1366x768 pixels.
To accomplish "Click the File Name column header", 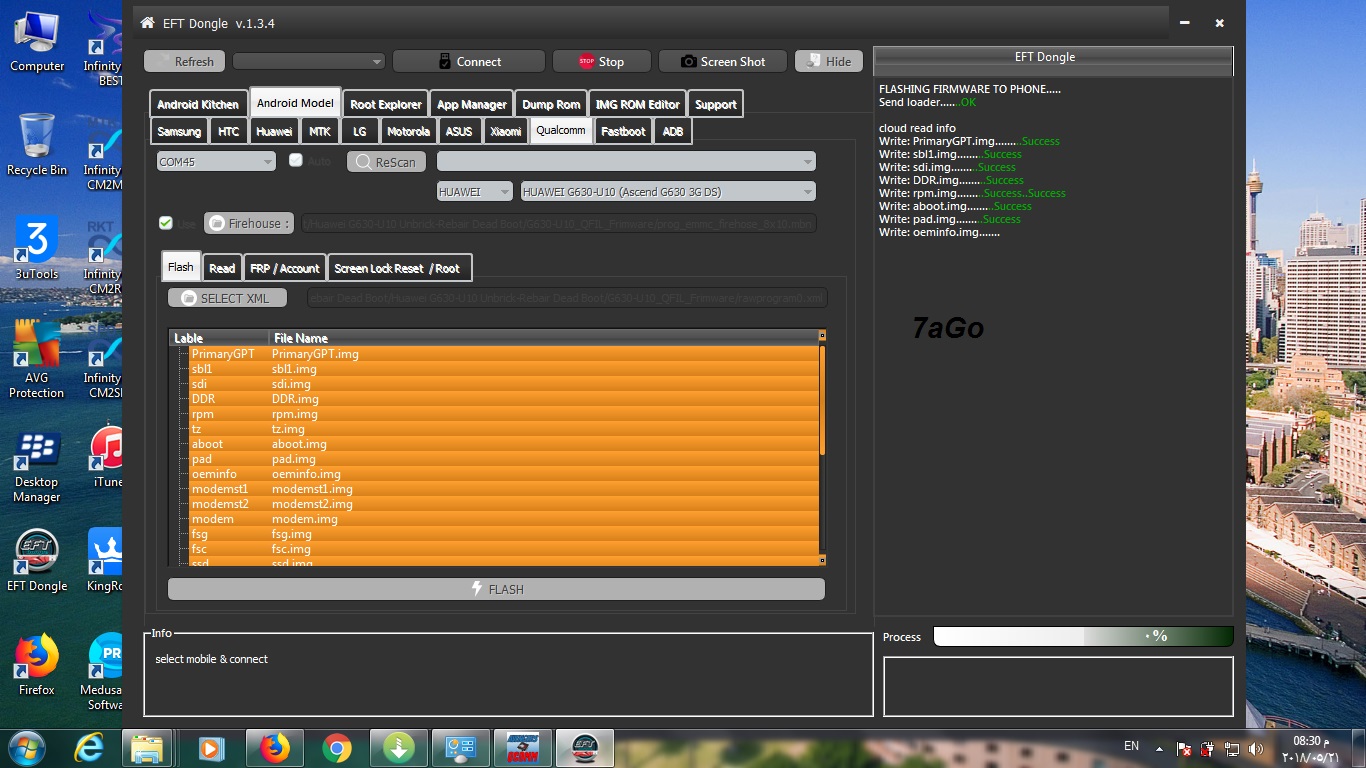I will (544, 338).
